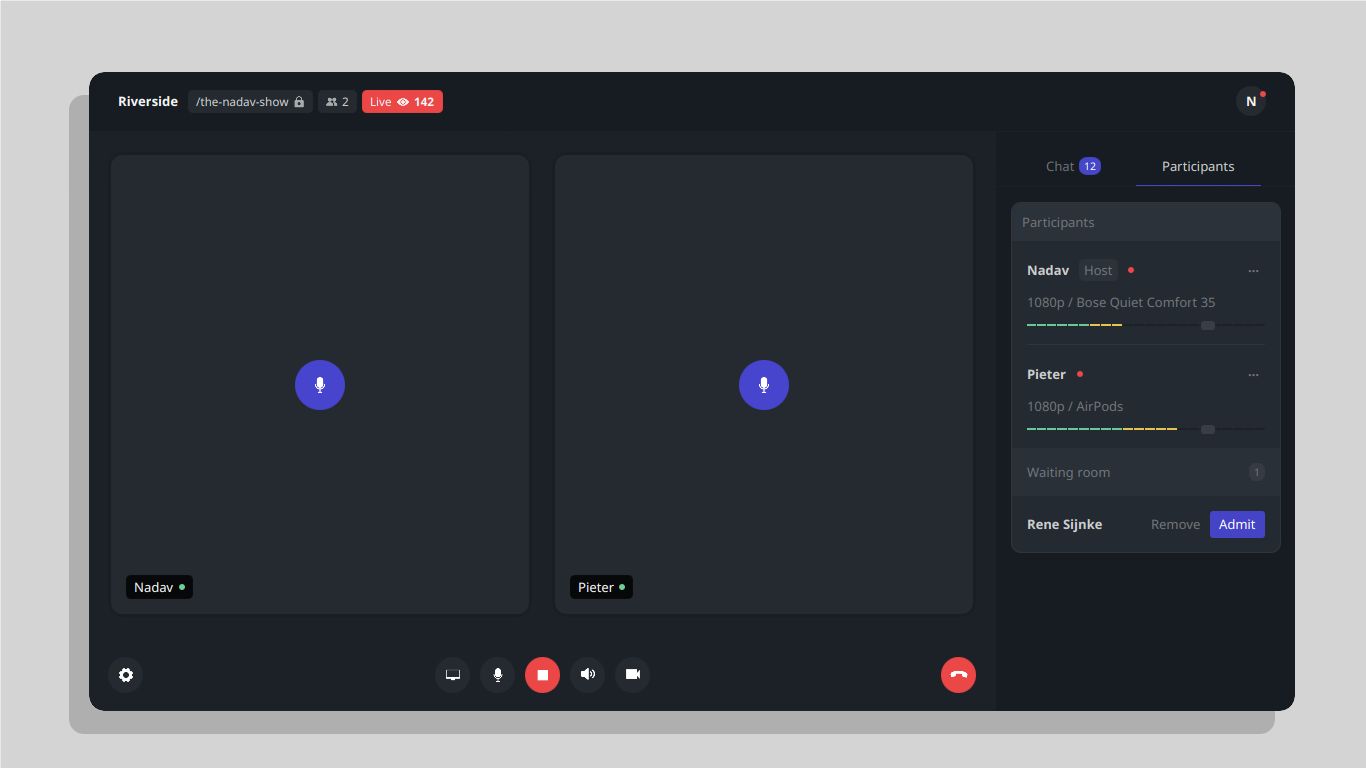Click the microphone icon in Nadav's video tile
Screen dimensions: 1366x768
point(319,385)
